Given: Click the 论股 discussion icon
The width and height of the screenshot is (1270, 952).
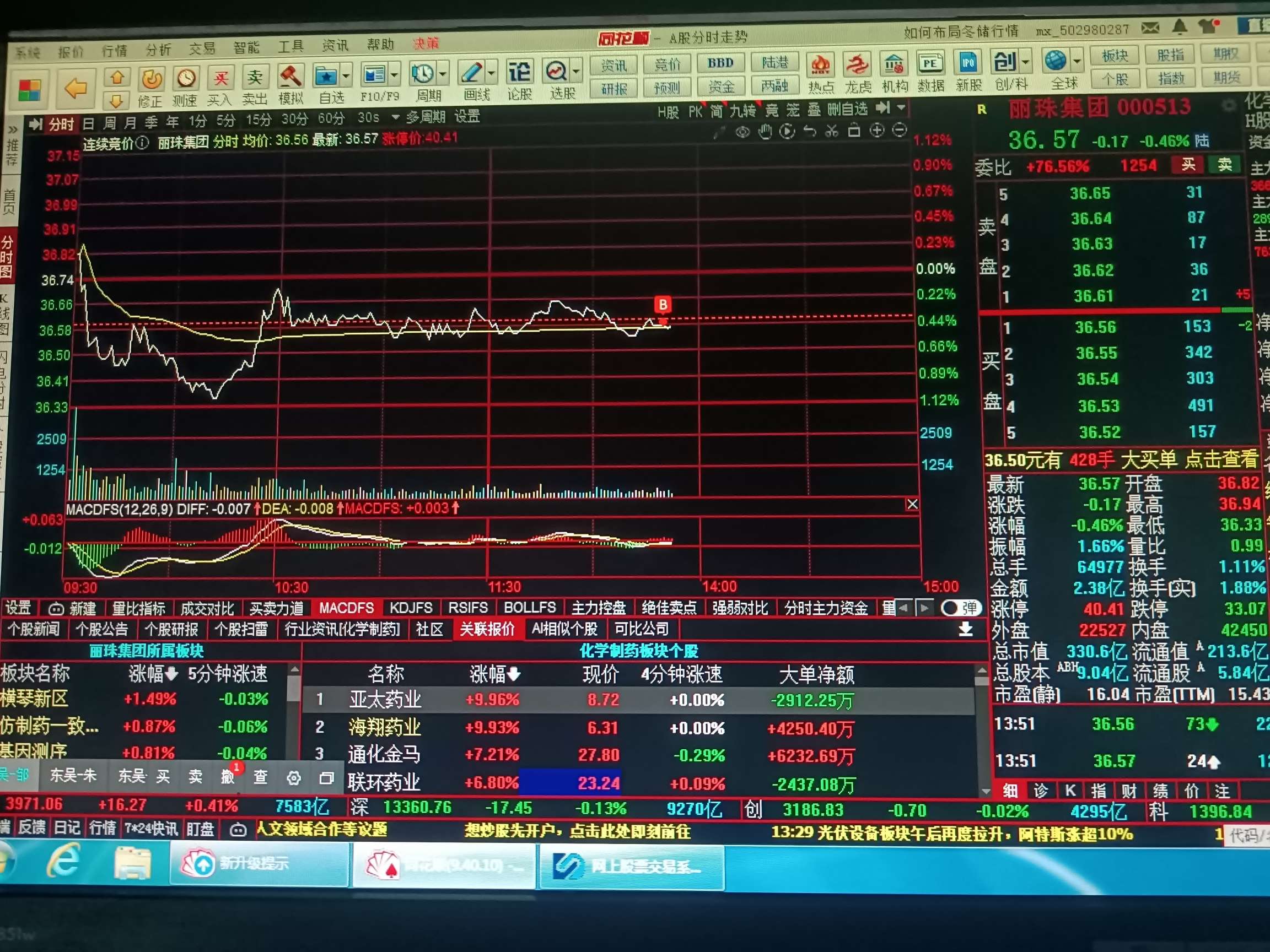Looking at the screenshot, I should pyautogui.click(x=519, y=73).
